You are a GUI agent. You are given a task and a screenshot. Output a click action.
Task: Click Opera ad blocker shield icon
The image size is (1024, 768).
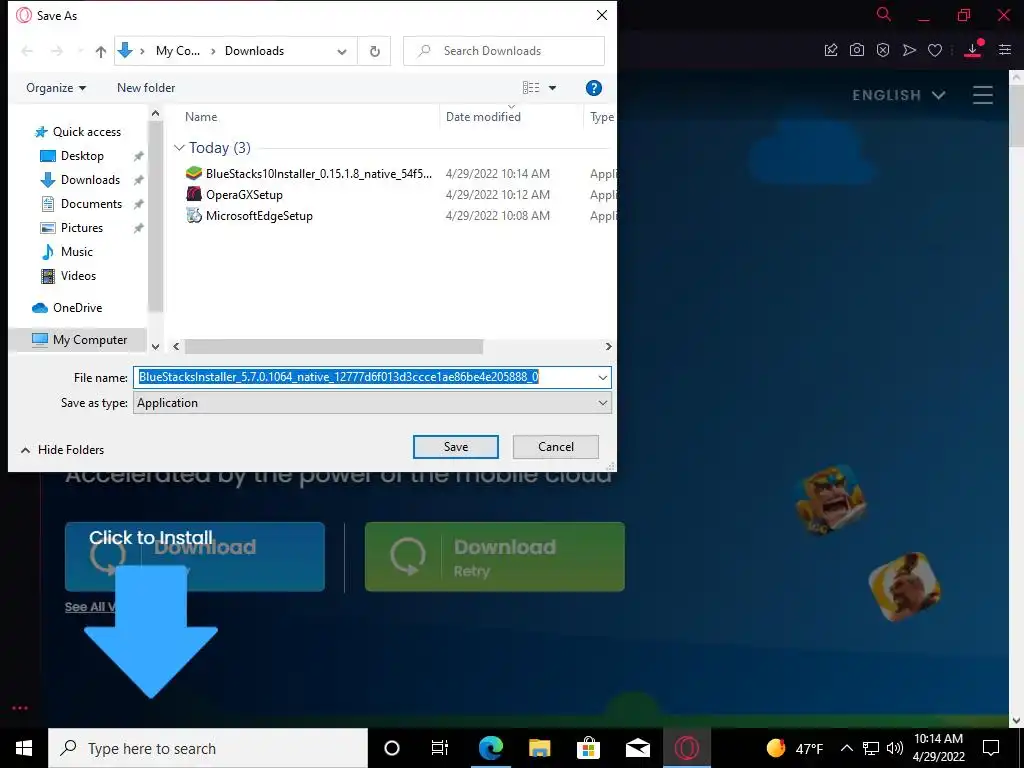pos(883,50)
